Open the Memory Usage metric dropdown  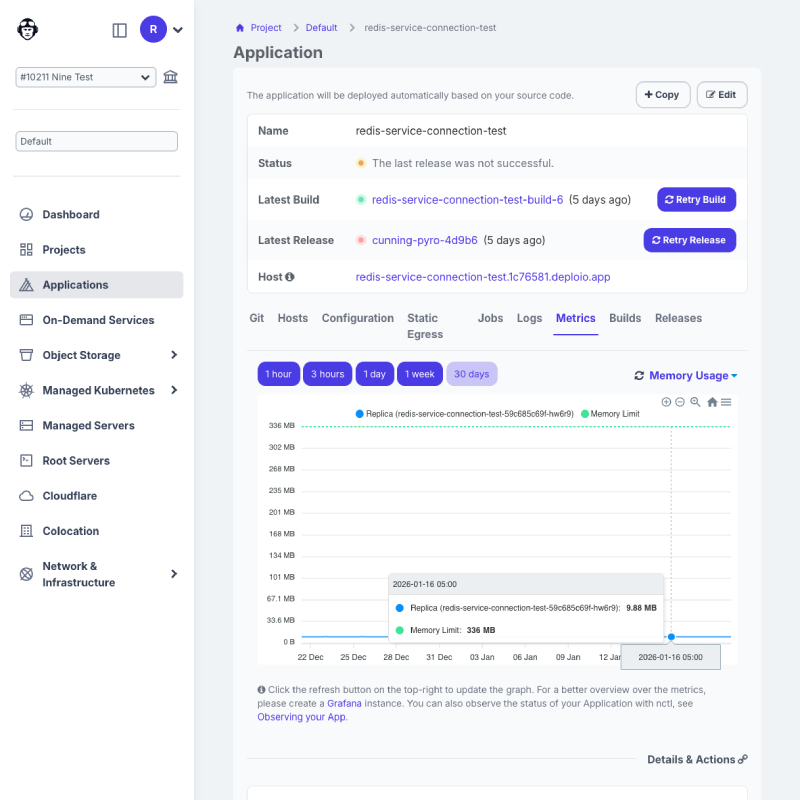pyautogui.click(x=693, y=376)
